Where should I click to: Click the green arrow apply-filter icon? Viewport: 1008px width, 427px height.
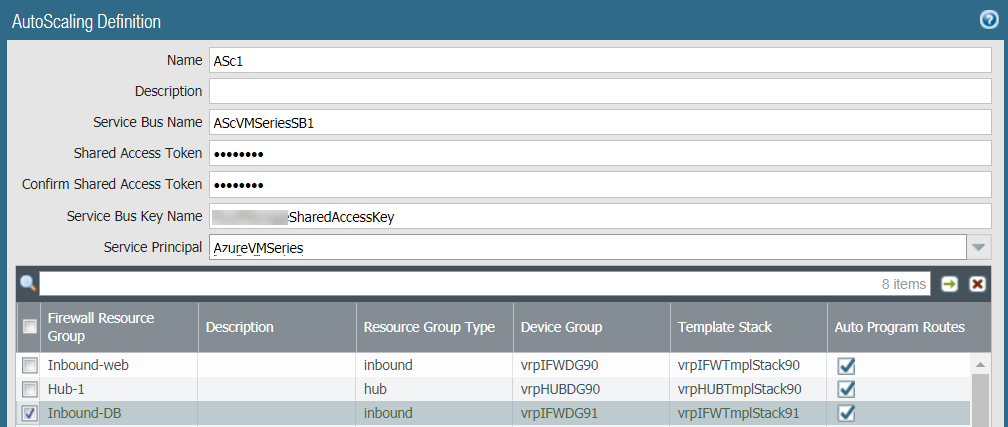(949, 284)
